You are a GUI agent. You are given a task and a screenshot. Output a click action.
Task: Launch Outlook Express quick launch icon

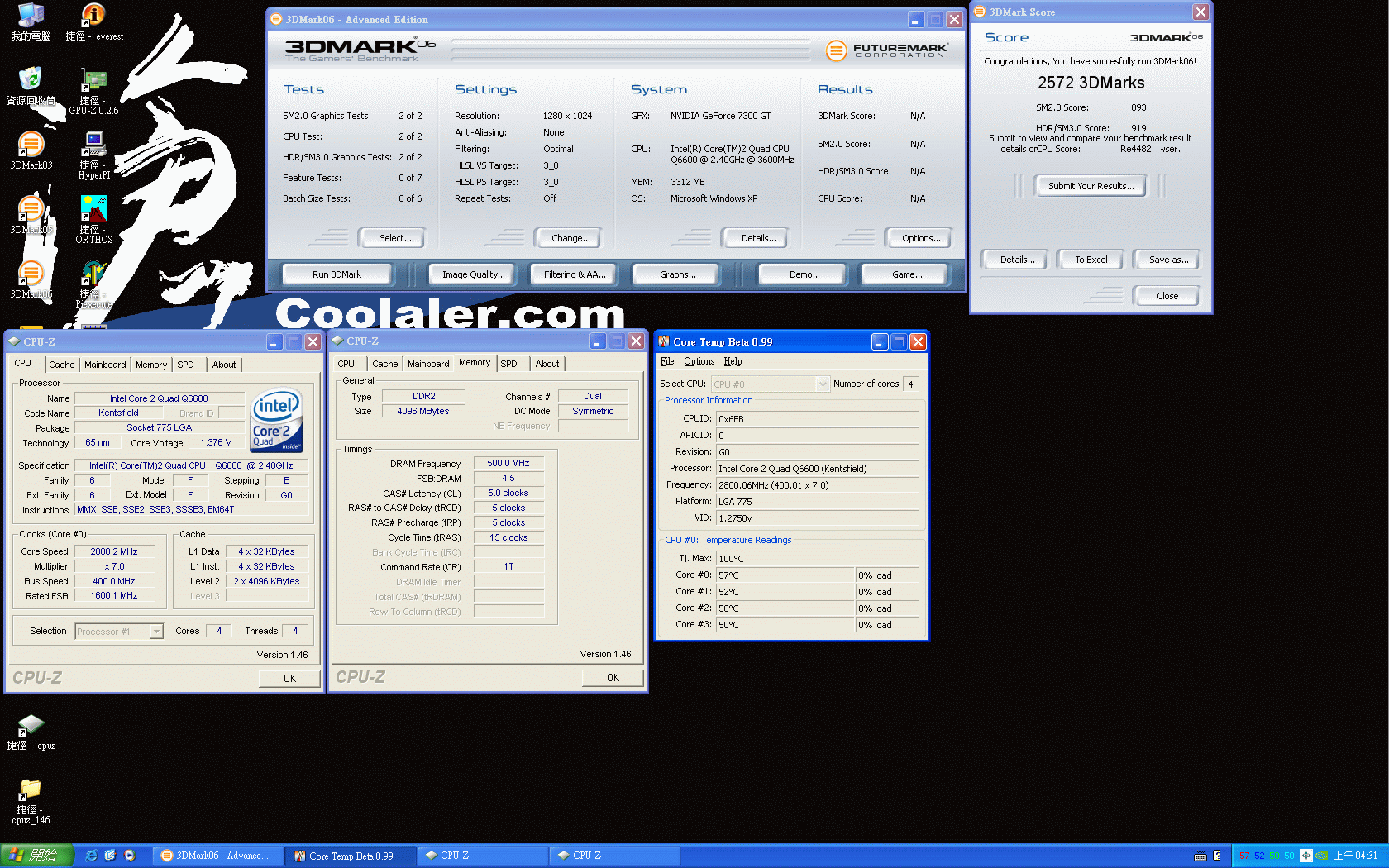coord(110,856)
